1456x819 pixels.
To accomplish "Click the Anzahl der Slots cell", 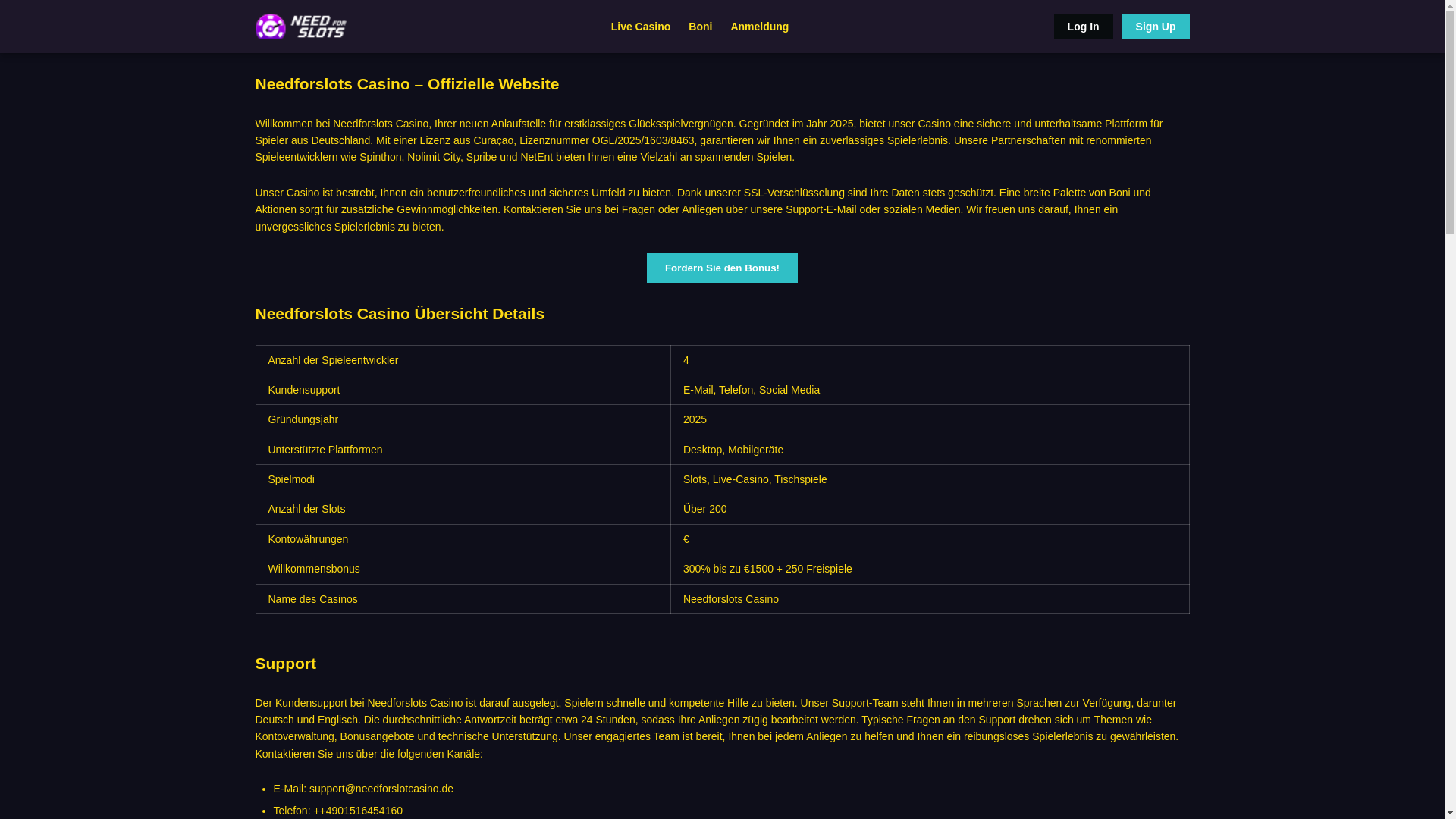I will coord(463,509).
